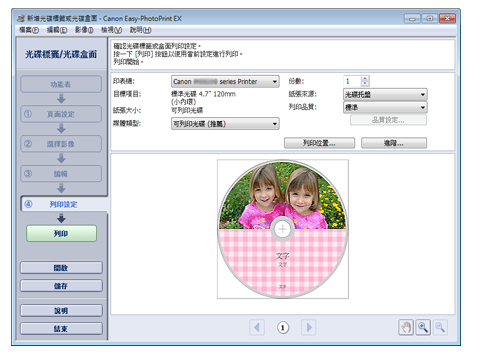The image size is (483, 364).
Task: Click the green 列印 print button
Action: [61, 233]
